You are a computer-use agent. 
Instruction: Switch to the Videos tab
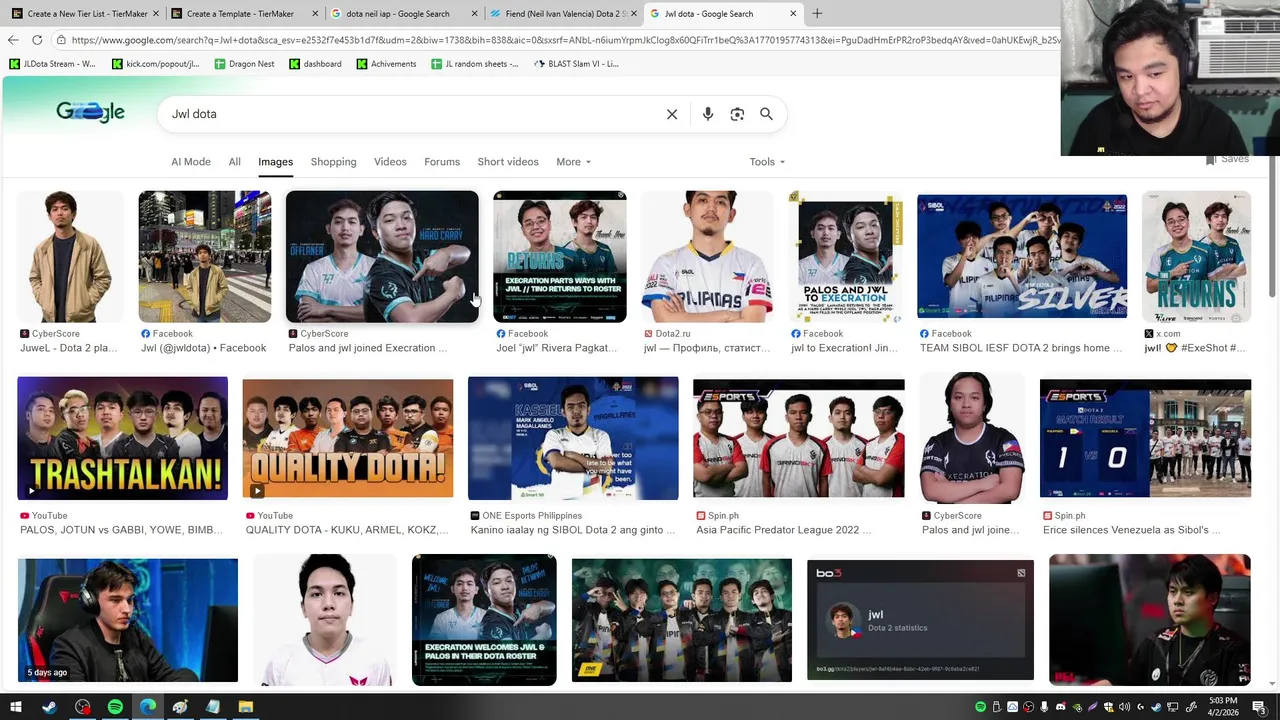point(390,162)
